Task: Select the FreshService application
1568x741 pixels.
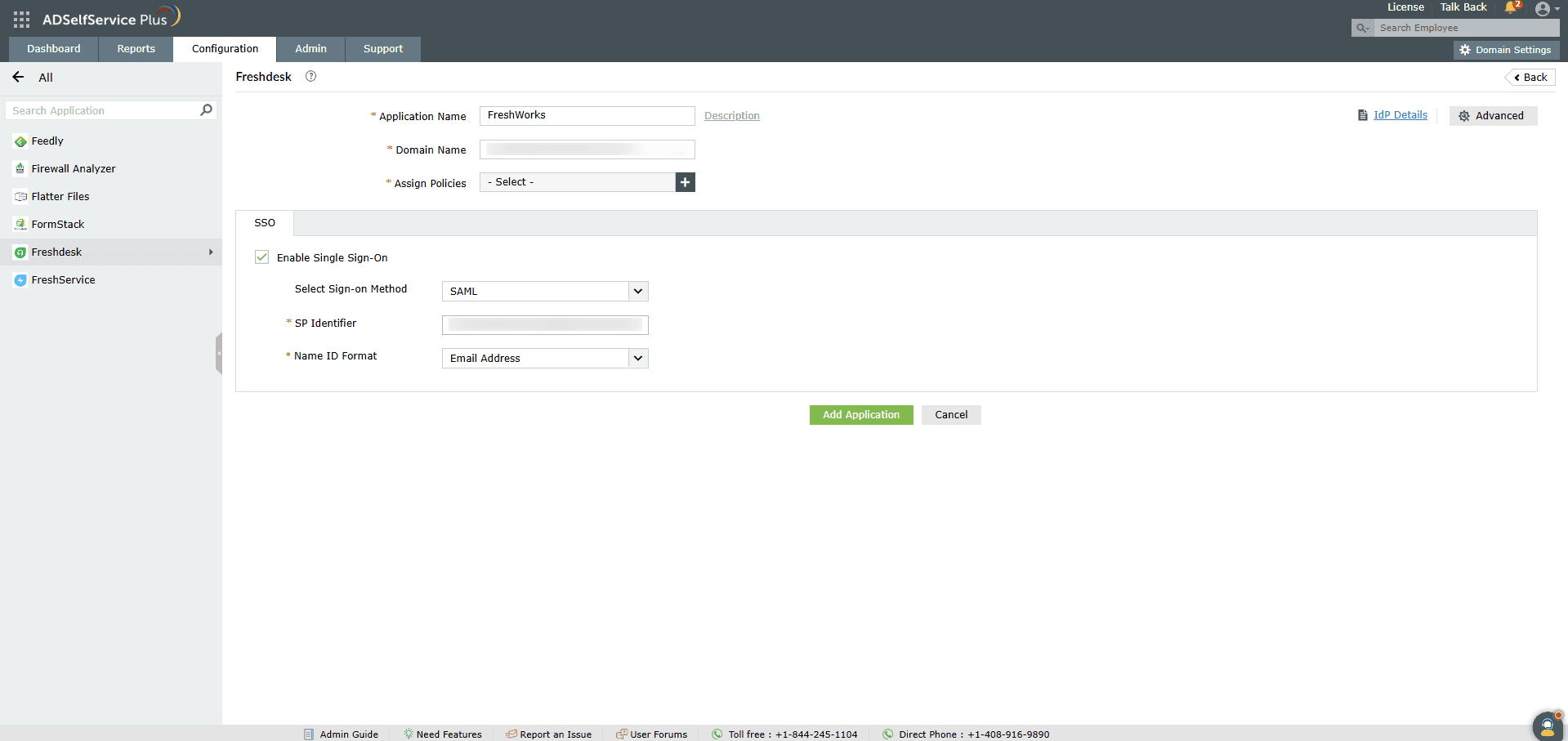Action: click(63, 279)
